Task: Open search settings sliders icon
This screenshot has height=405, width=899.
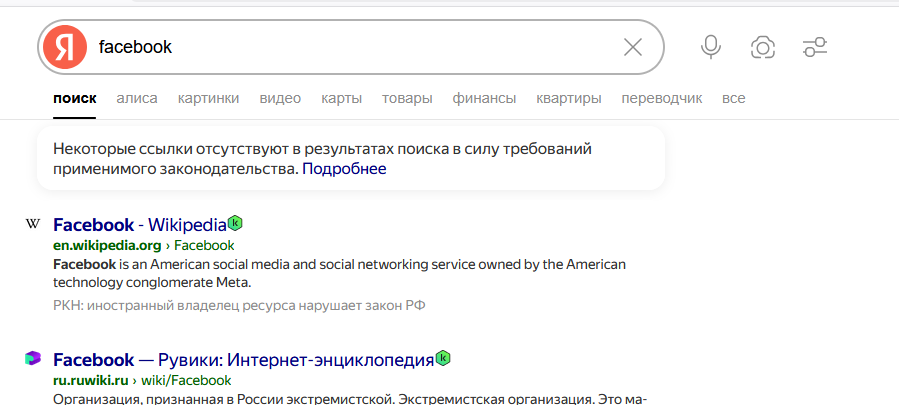Action: [815, 47]
